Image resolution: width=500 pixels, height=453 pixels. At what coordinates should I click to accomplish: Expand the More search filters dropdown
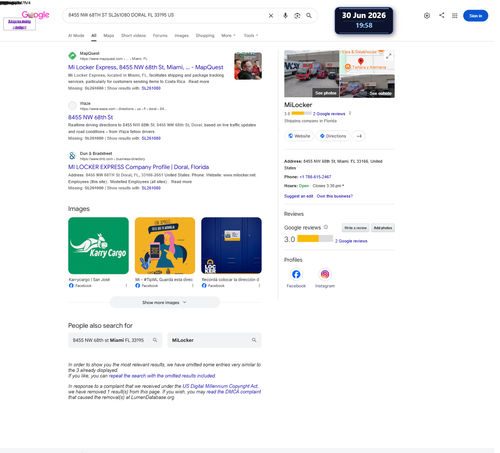[228, 35]
